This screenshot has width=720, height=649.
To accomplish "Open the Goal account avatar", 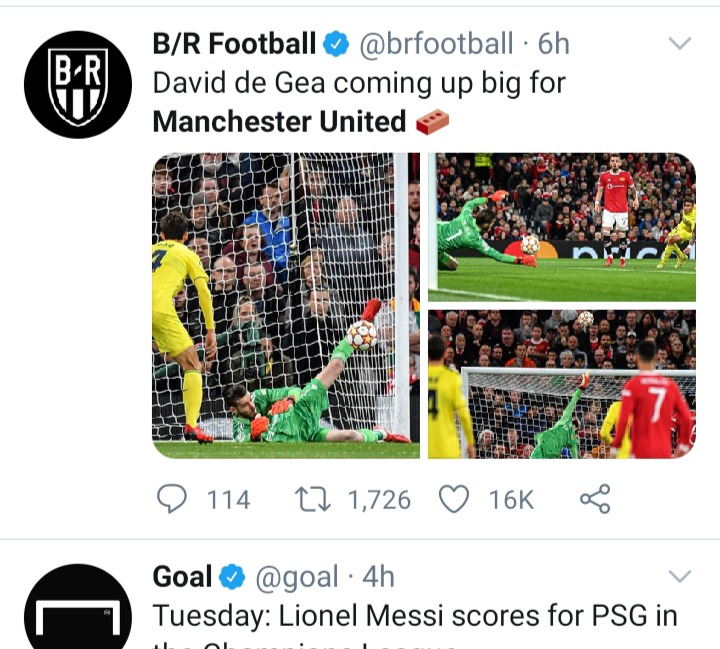I will click(78, 606).
